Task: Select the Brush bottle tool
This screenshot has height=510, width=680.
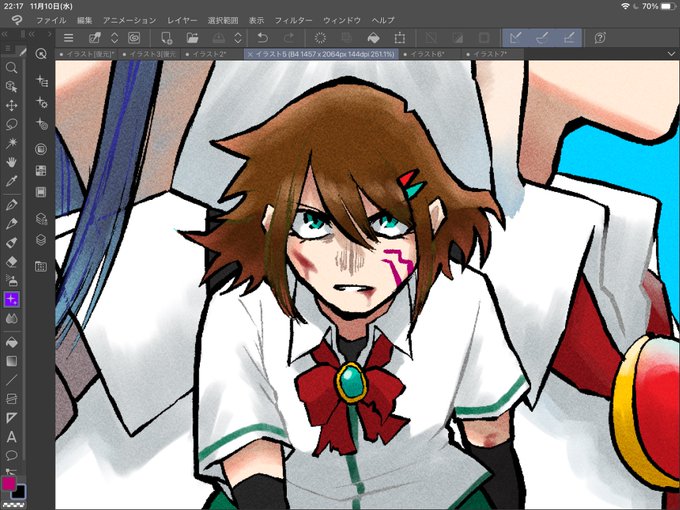Action: [x=11, y=242]
